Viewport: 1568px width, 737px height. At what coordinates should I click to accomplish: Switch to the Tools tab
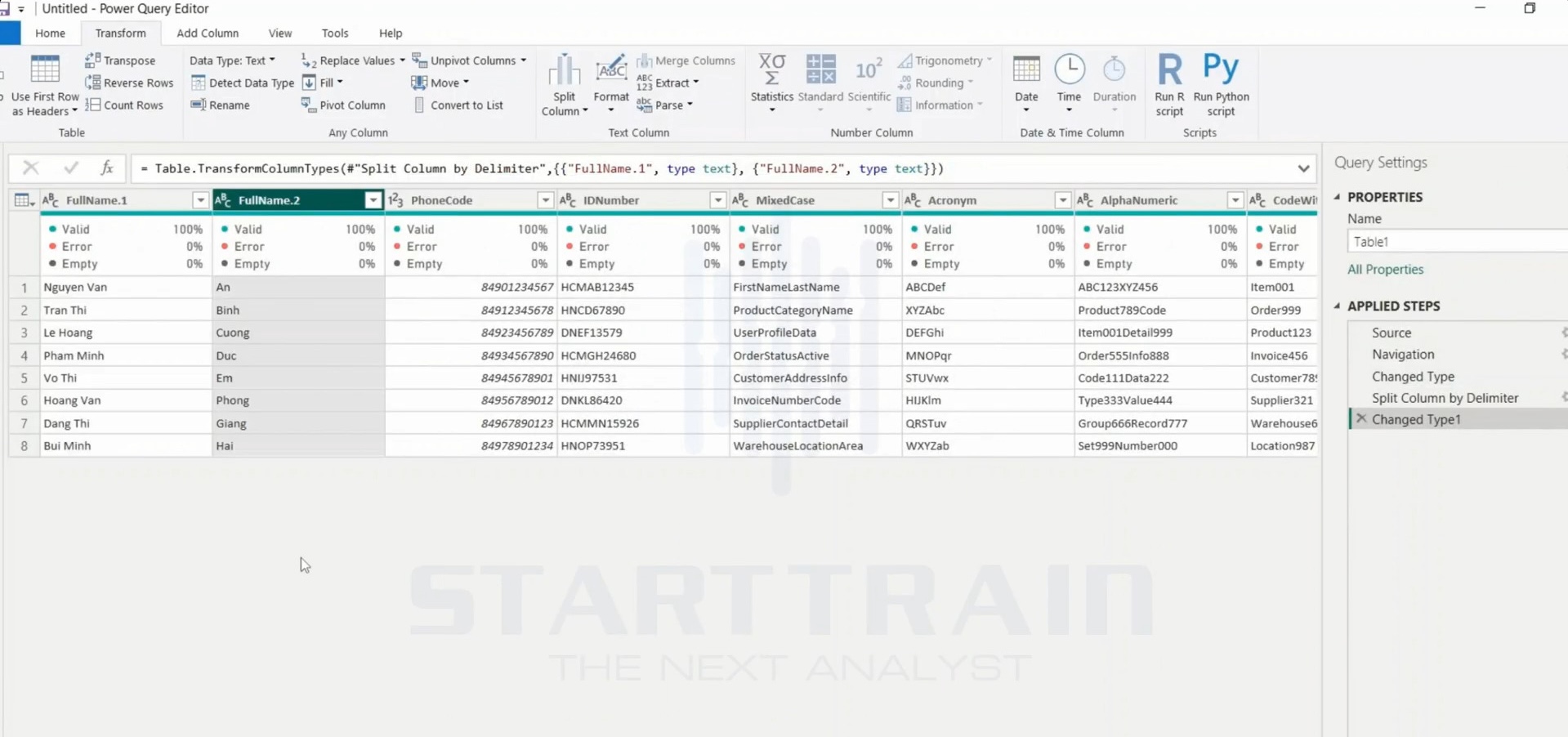tap(335, 33)
